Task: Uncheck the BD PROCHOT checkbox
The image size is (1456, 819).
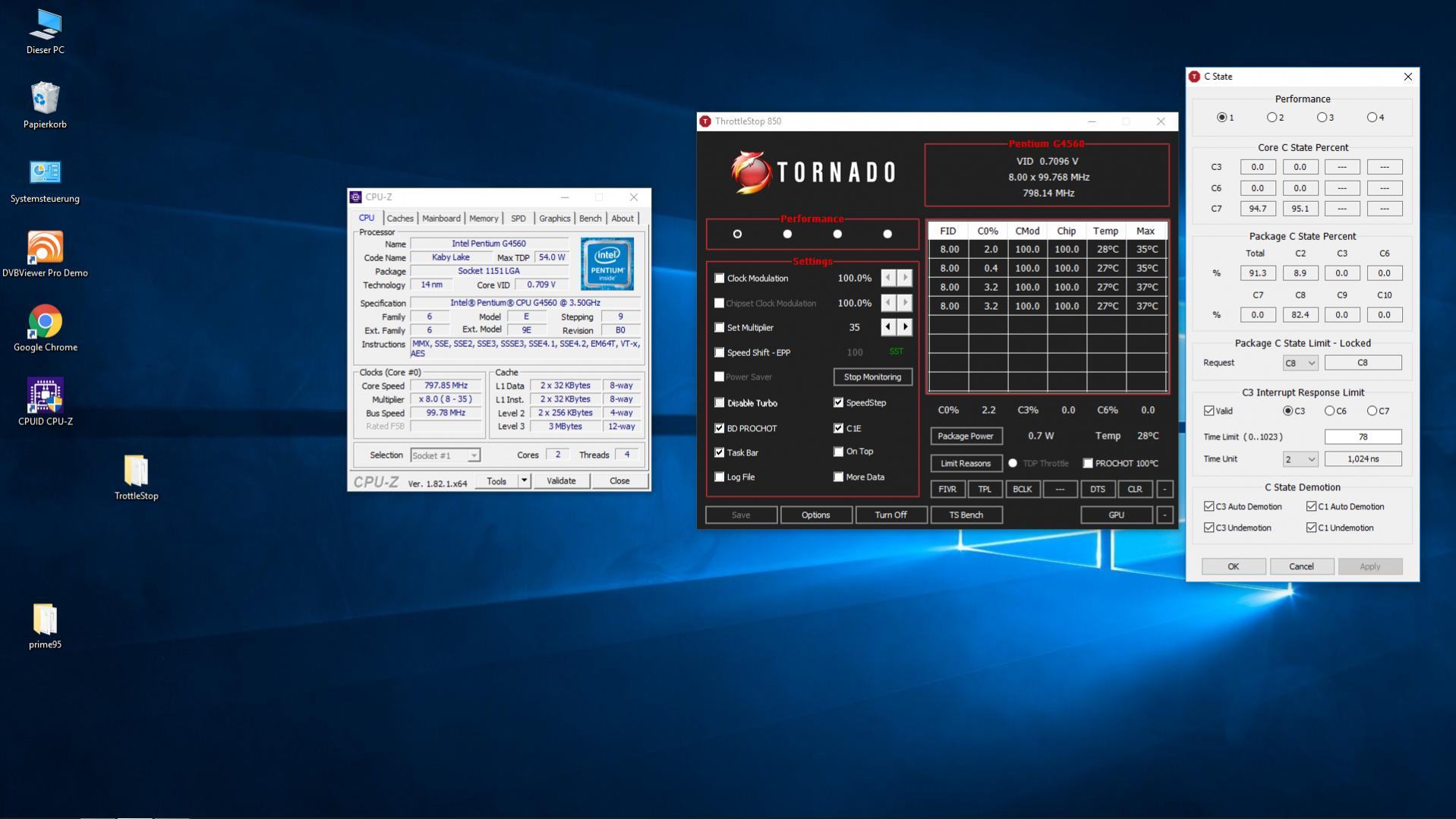Action: point(719,429)
